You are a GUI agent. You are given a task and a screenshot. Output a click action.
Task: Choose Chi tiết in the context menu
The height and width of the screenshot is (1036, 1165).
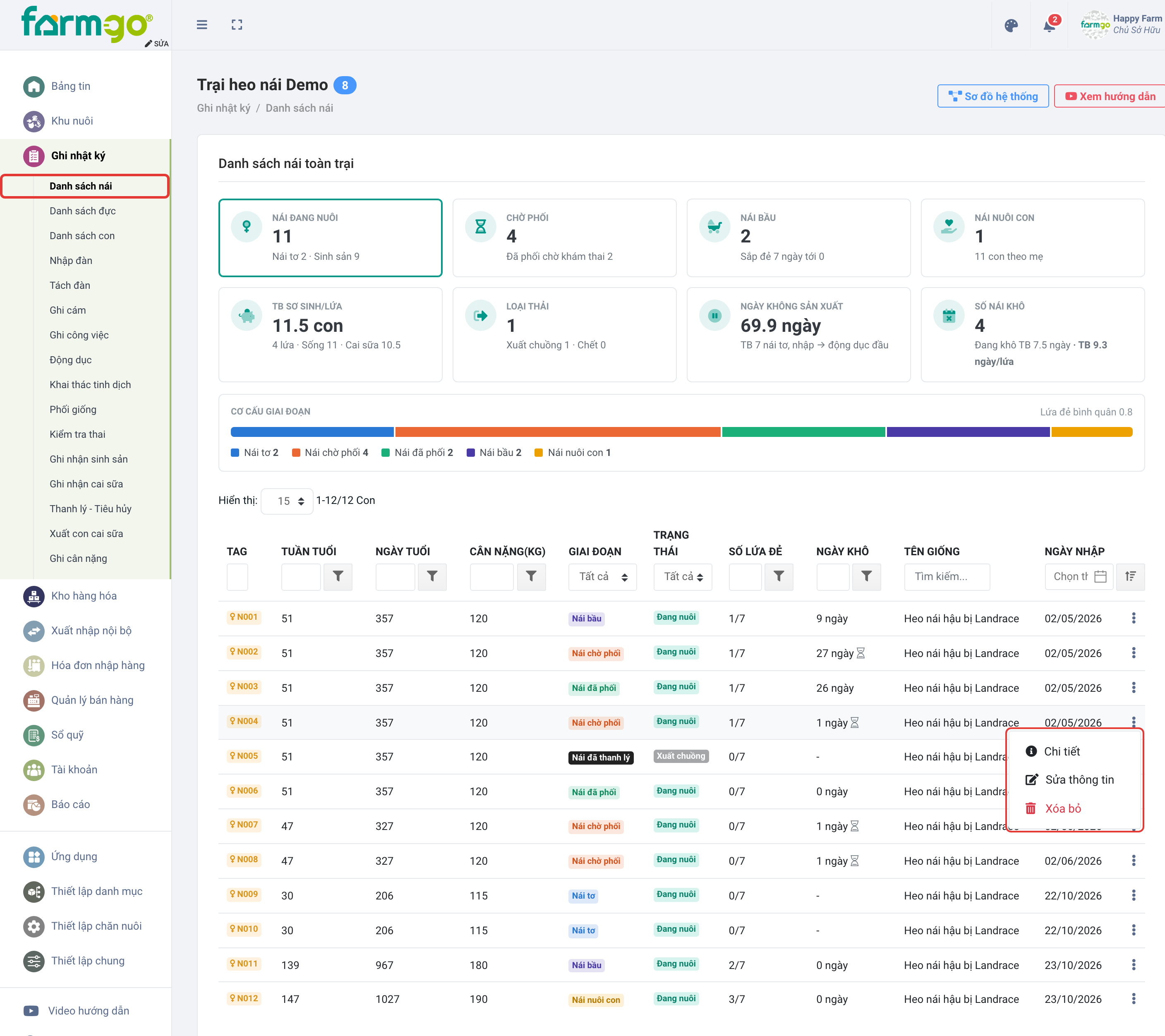(1053, 751)
